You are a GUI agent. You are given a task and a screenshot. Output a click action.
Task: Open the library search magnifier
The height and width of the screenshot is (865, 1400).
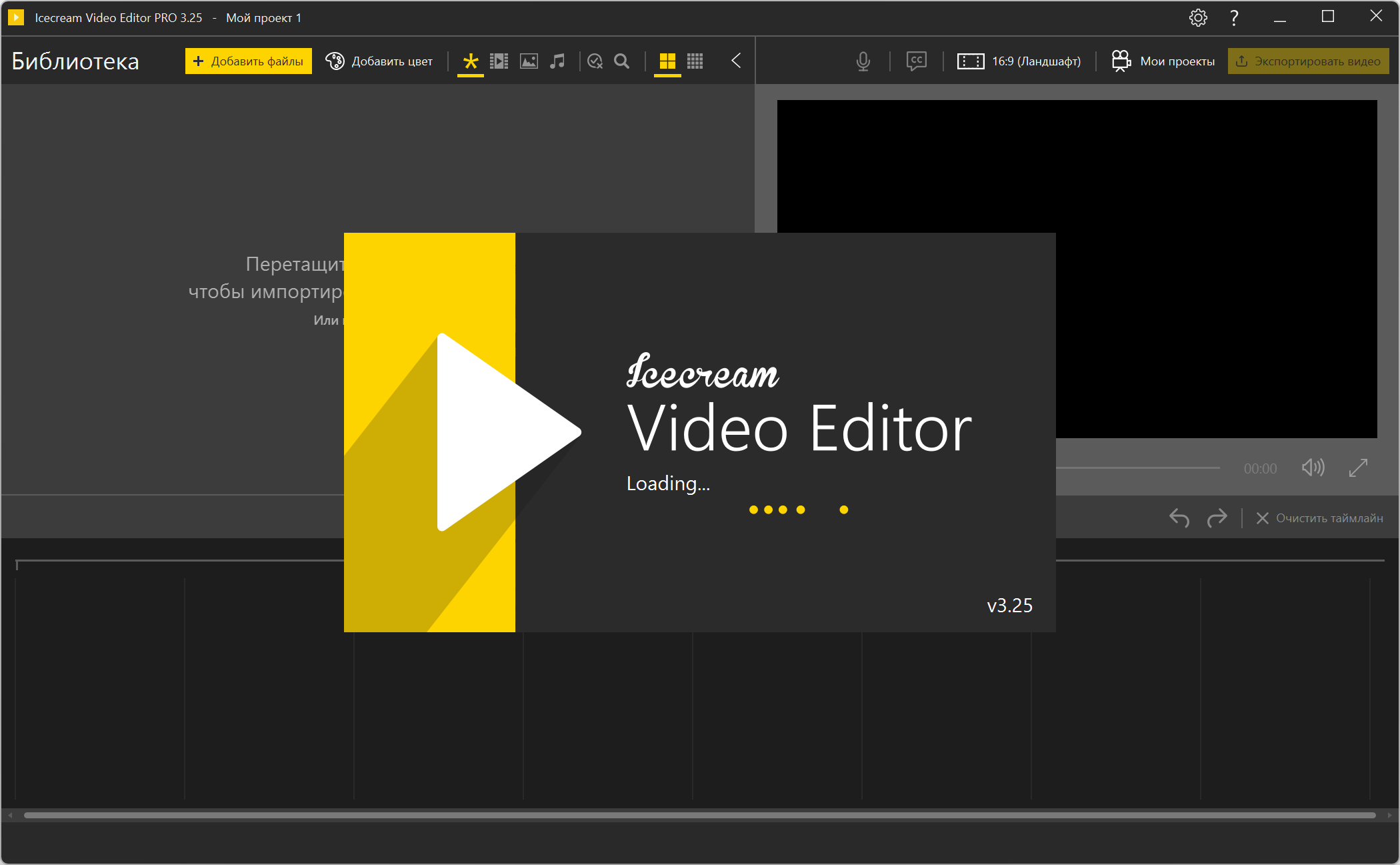click(621, 61)
